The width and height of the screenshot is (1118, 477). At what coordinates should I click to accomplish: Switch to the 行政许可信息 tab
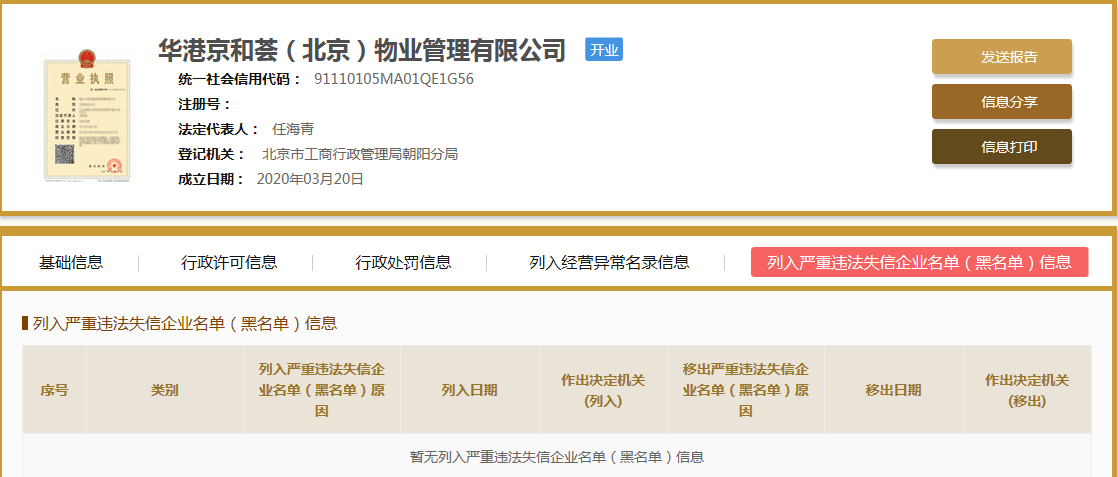pyautogui.click(x=229, y=262)
